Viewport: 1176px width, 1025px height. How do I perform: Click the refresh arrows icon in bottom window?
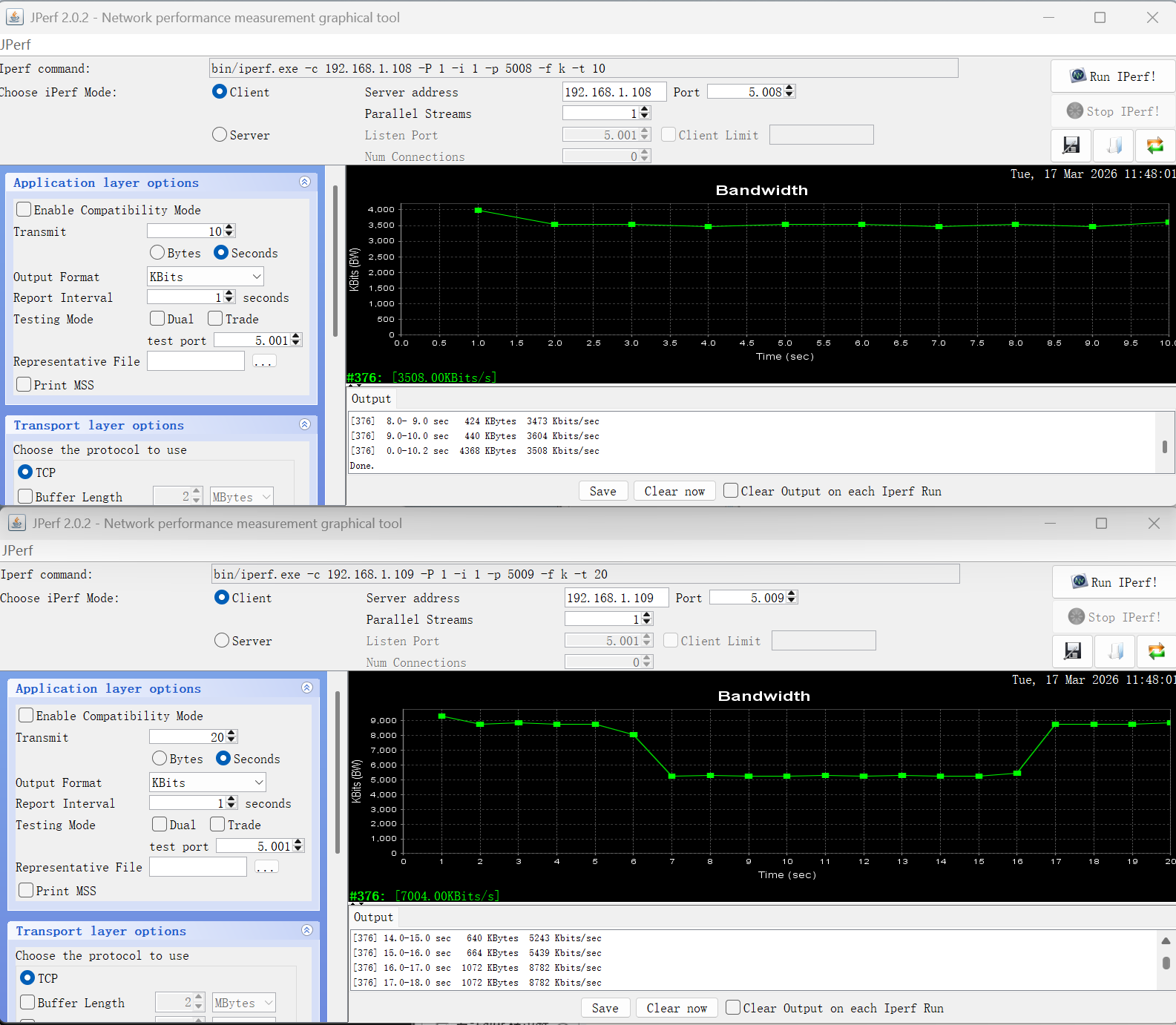1157,651
